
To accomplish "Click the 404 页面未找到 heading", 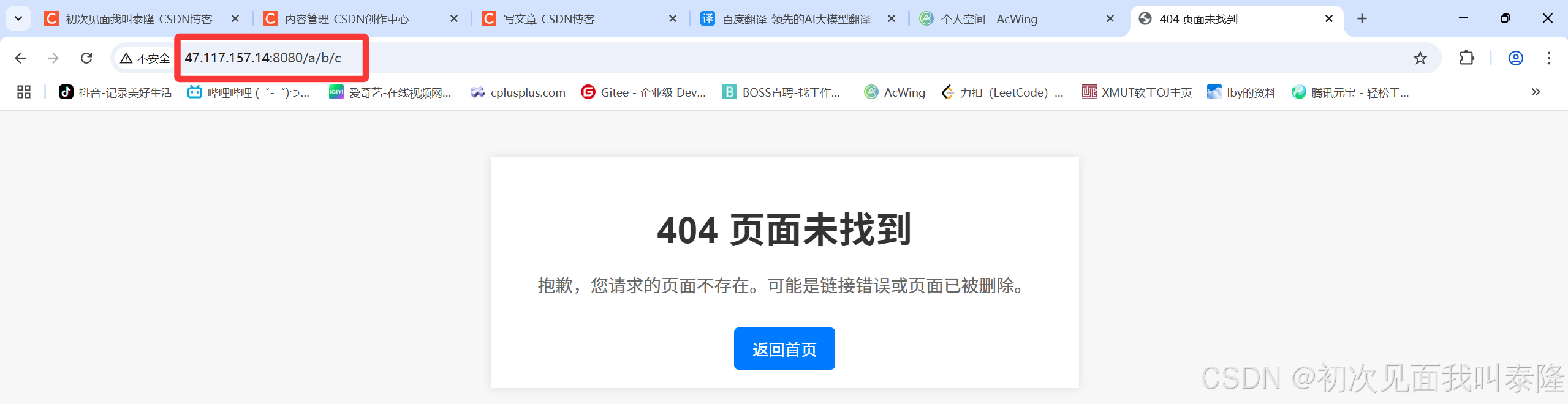I will (784, 230).
